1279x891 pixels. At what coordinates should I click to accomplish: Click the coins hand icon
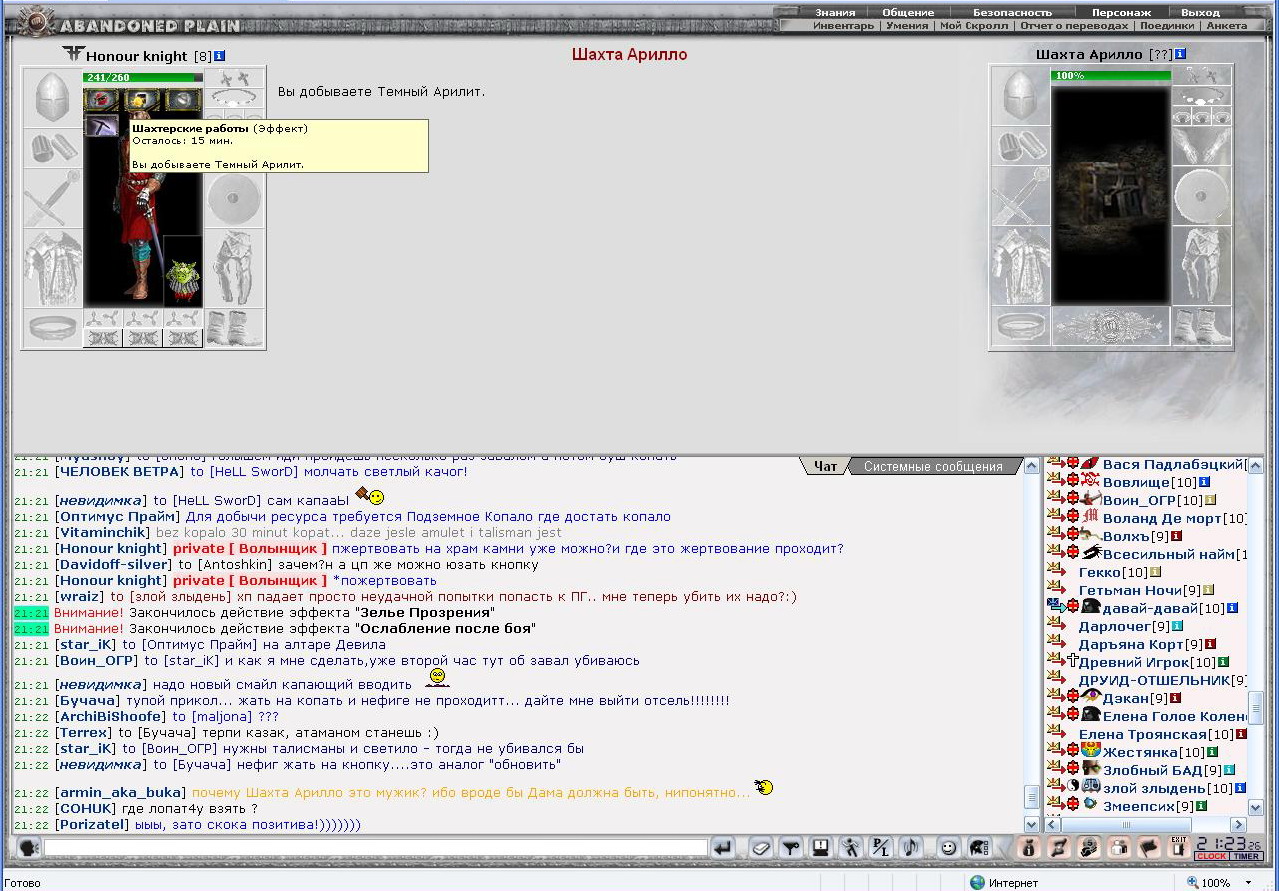coord(1089,848)
